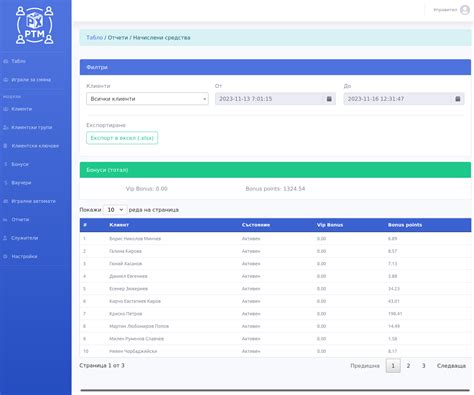Viewport: 474px width, 395px height.
Task: Select the current pagination page 1 button
Action: click(393, 366)
